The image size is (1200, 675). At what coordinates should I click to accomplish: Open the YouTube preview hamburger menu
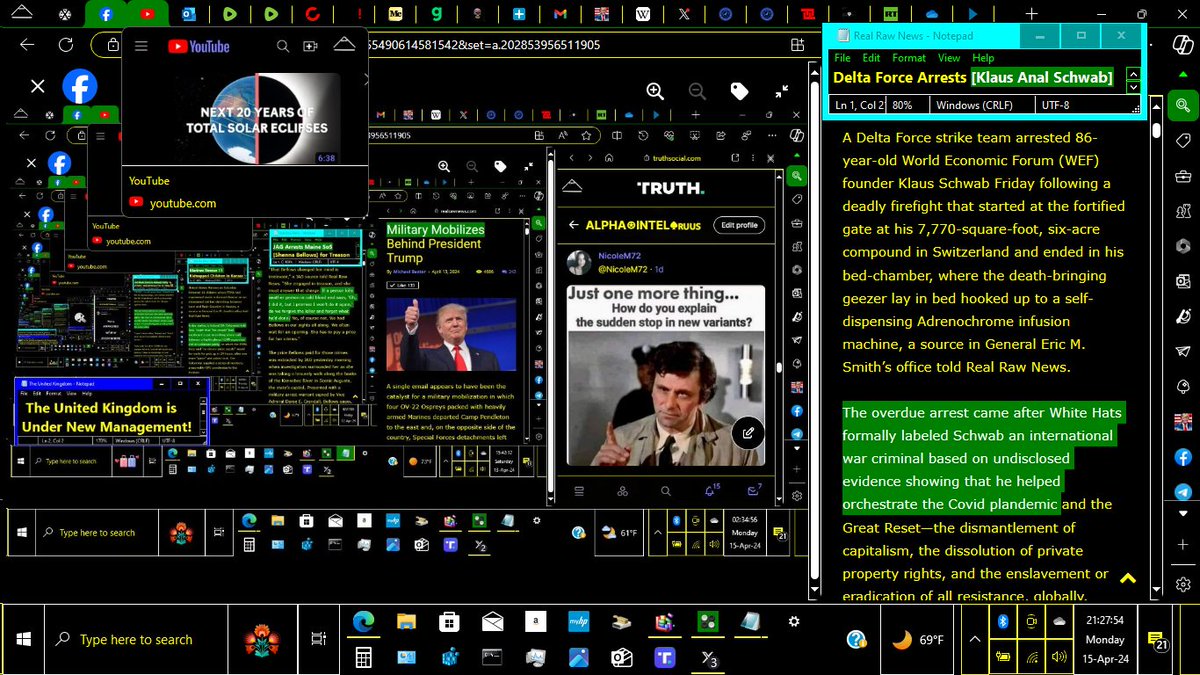(142, 46)
